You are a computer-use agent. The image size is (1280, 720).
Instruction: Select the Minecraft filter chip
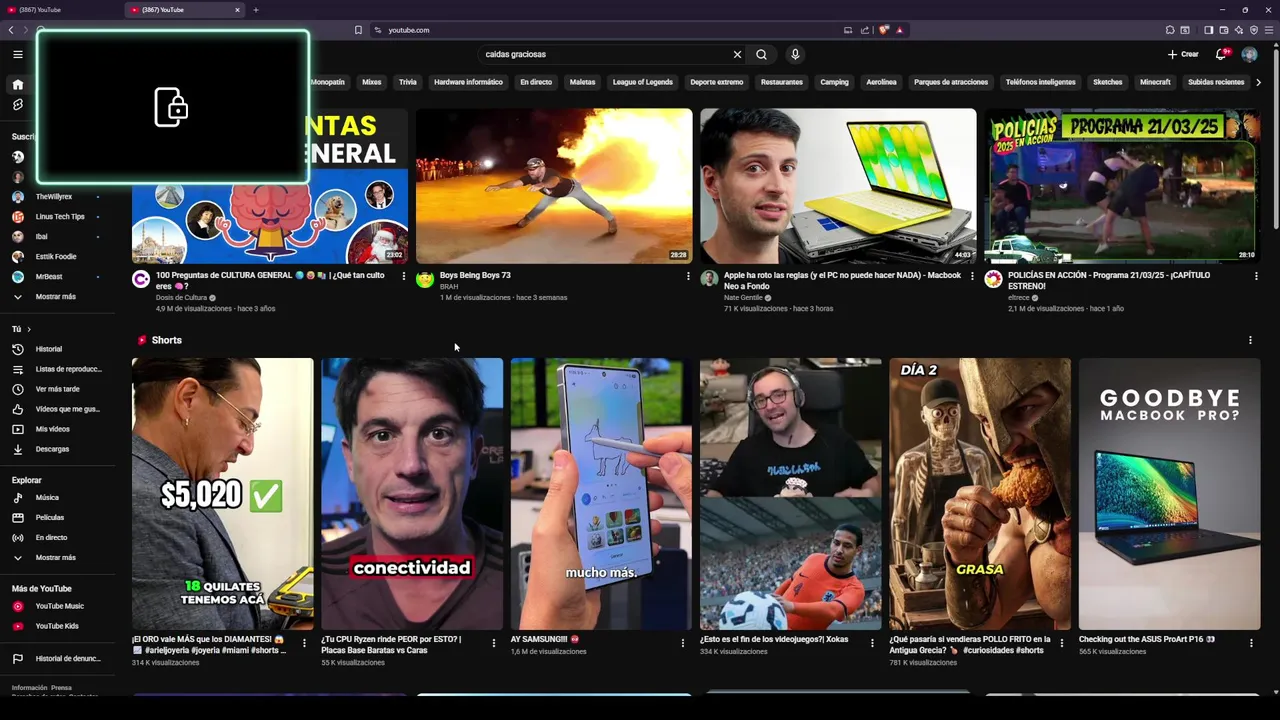point(1155,82)
